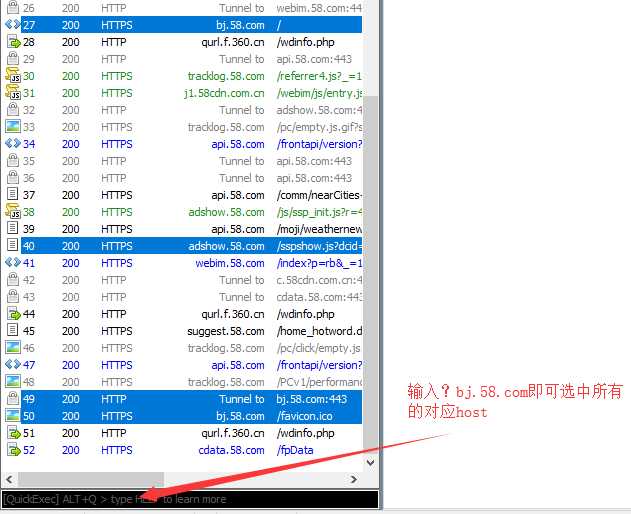
Task: Click the document icon of session 40
Action: (13, 246)
